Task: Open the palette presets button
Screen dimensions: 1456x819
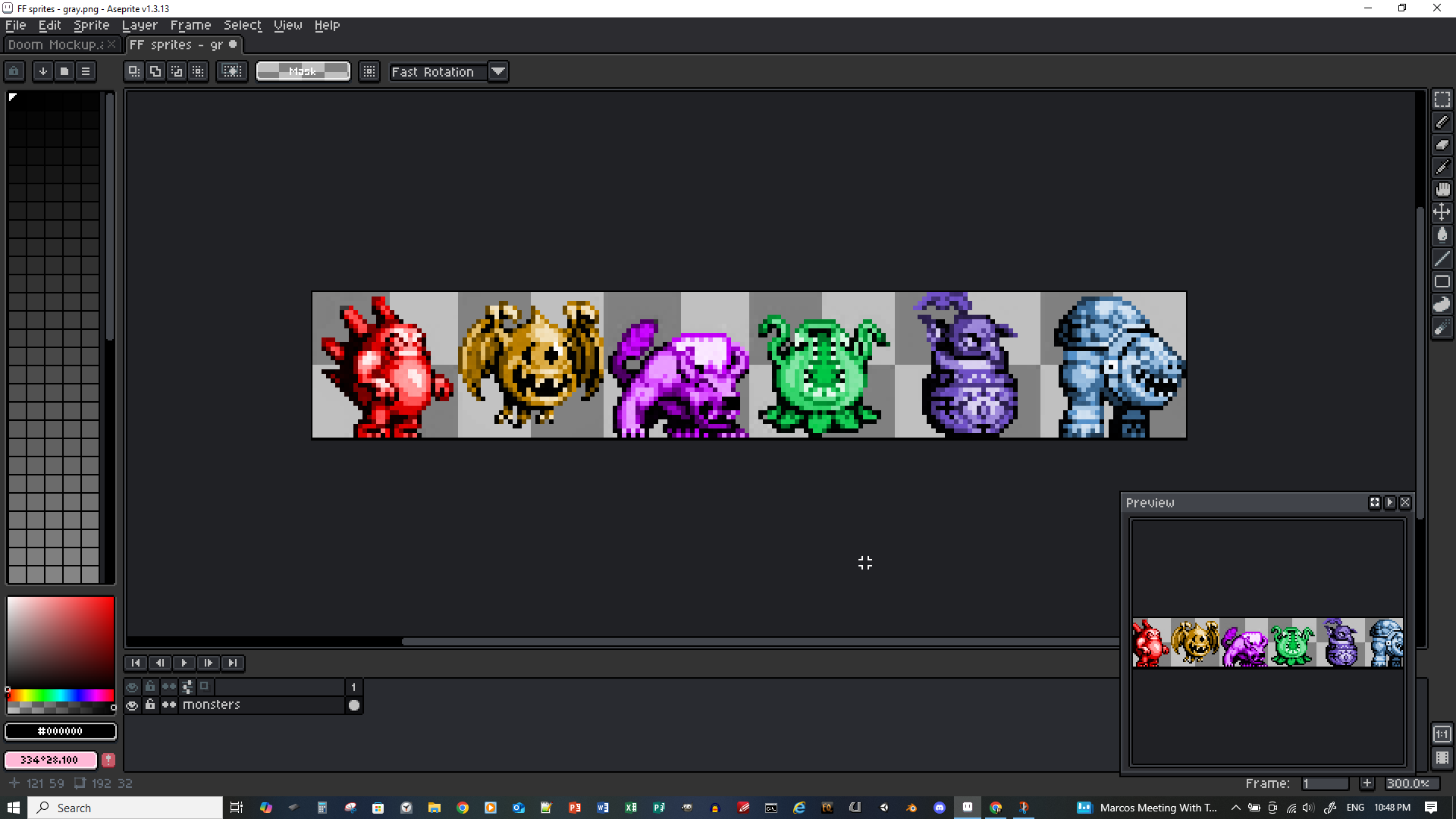Action: point(64,71)
